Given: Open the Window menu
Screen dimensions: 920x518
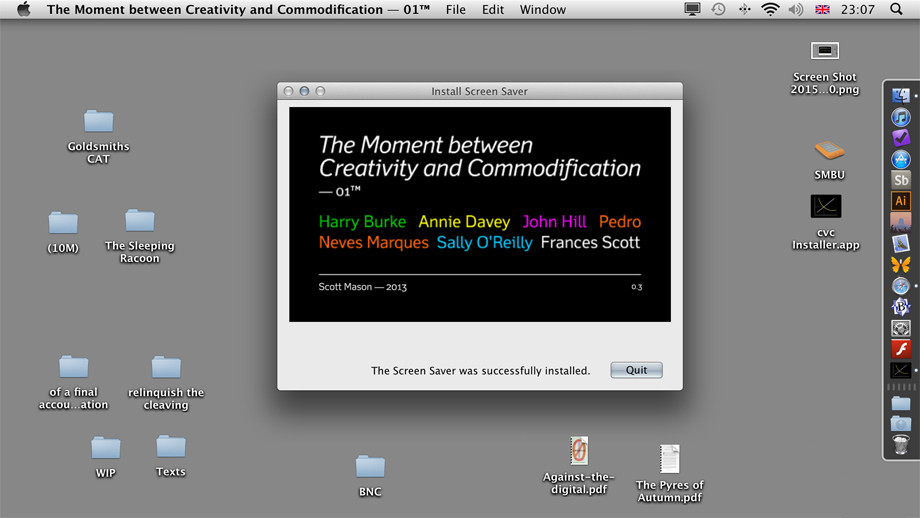Looking at the screenshot, I should [x=542, y=10].
